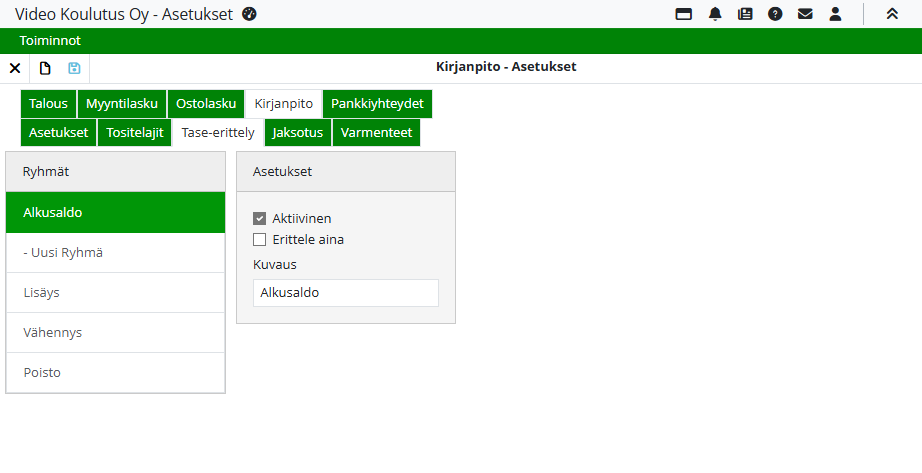Open the help question mark icon
922x473 pixels.
point(774,14)
